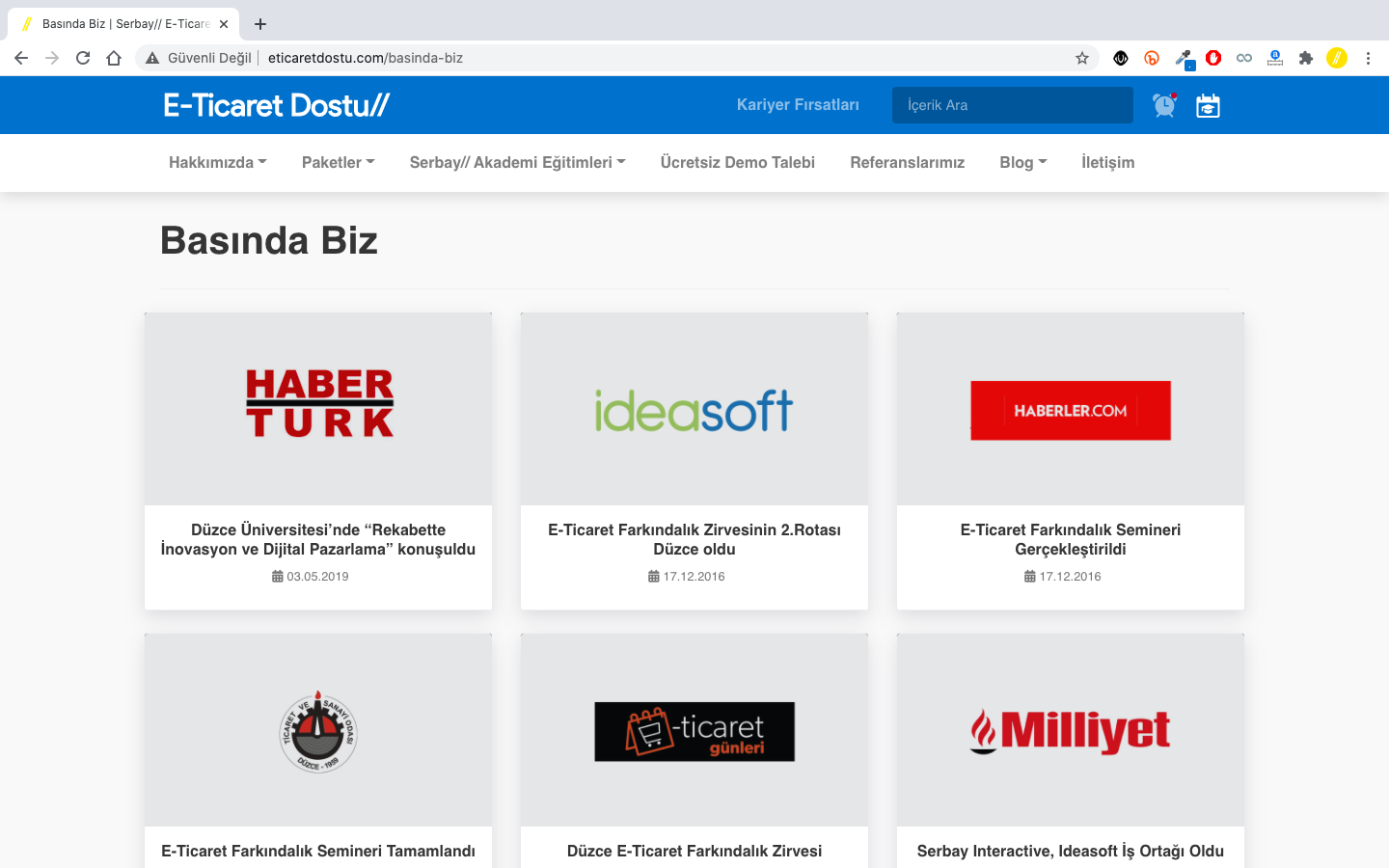Click the alarm clock icon in header

[1165, 105]
